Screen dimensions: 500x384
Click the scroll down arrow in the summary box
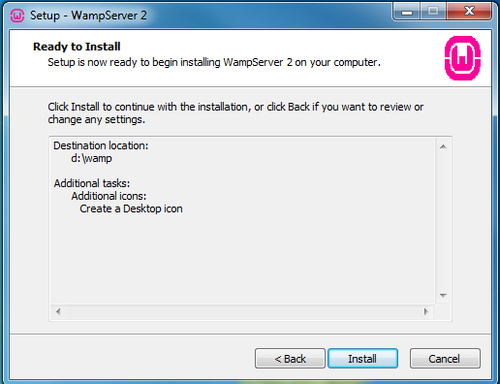pos(443,295)
